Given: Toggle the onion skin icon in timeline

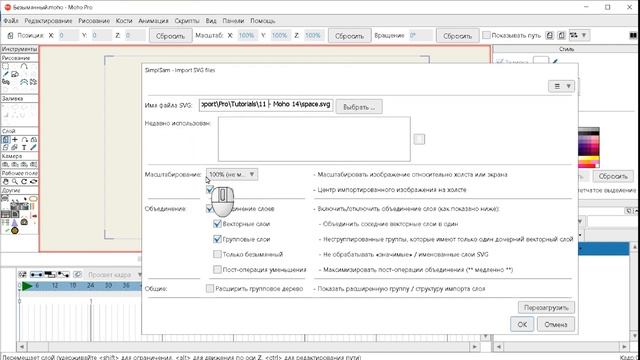Looking at the screenshot, I should click(78, 274).
